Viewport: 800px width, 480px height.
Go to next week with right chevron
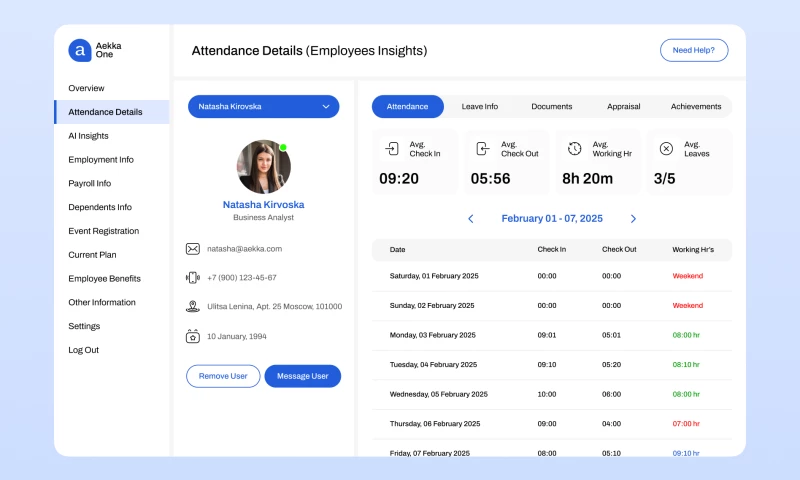[x=633, y=219]
